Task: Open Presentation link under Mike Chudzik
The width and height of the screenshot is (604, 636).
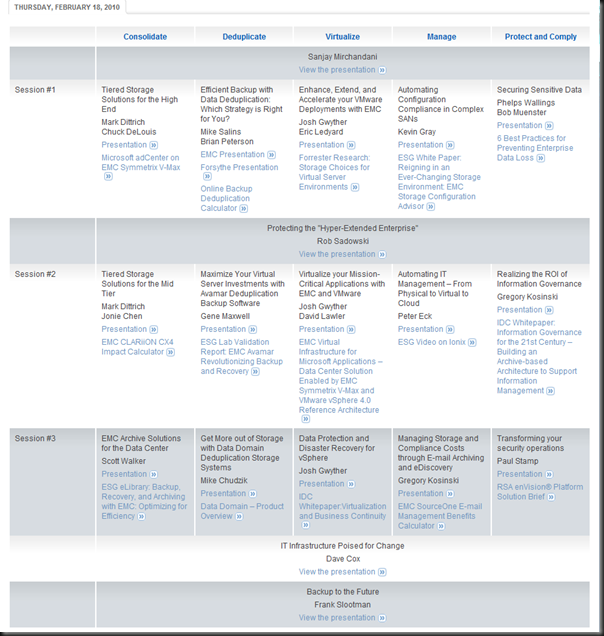Action: point(223,493)
